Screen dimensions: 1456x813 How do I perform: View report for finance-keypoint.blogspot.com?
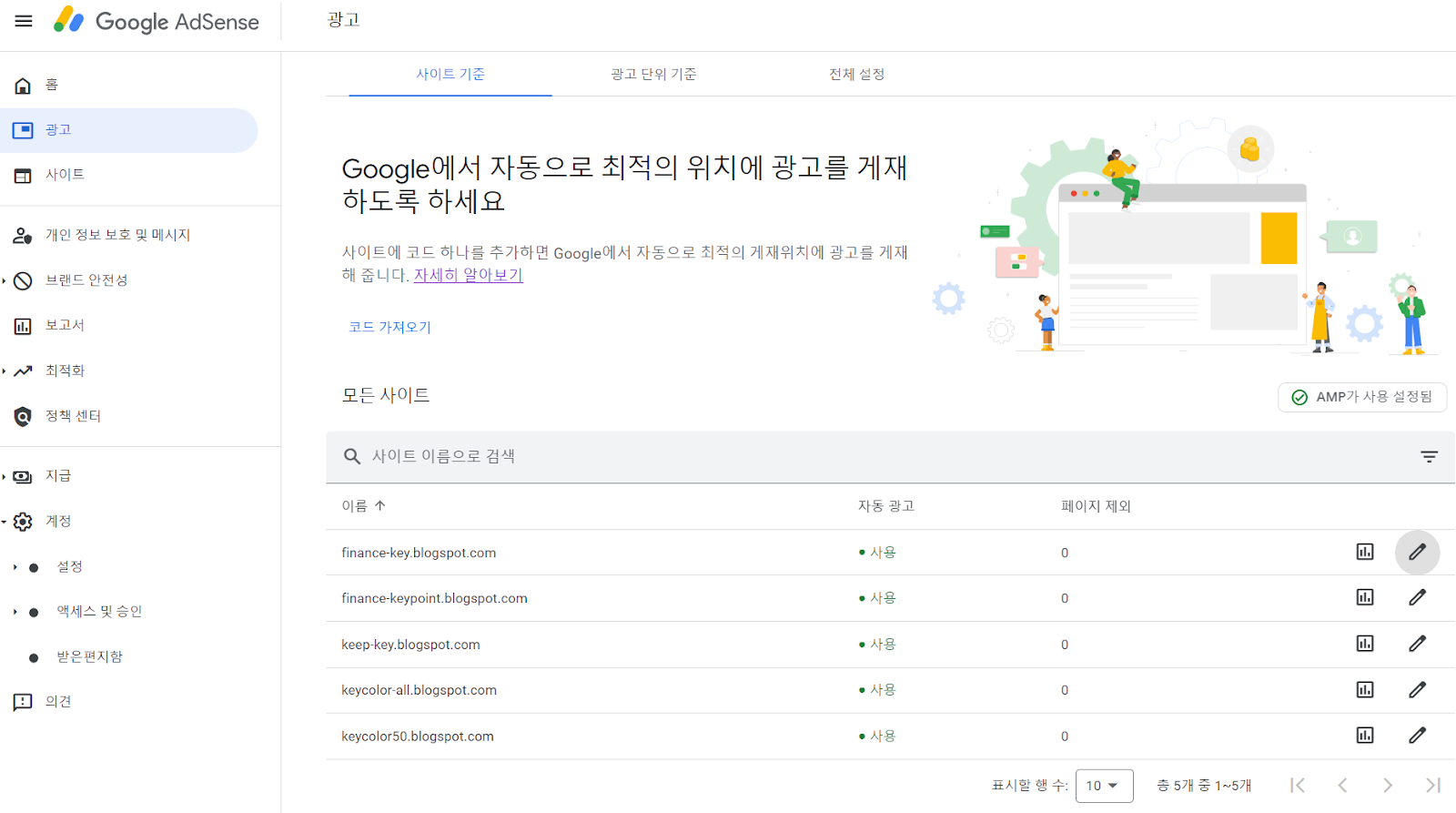coord(1365,597)
